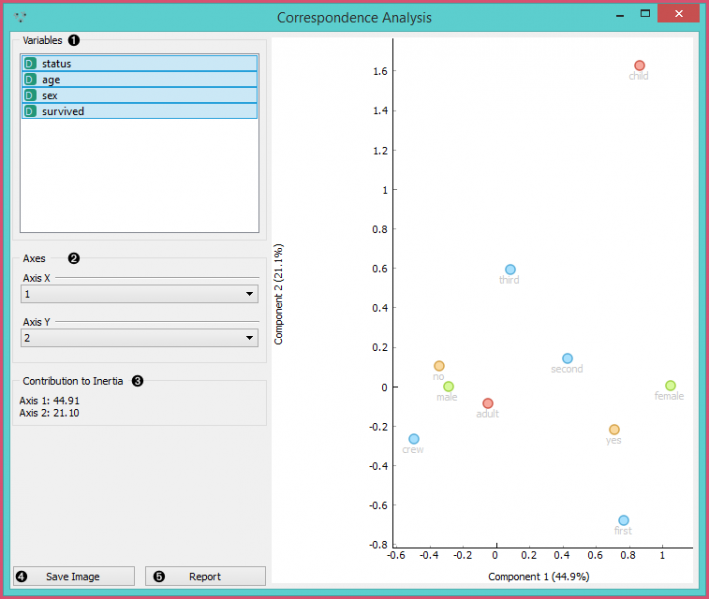The height and width of the screenshot is (599, 709).
Task: Click the blue first data point
Action: (623, 520)
